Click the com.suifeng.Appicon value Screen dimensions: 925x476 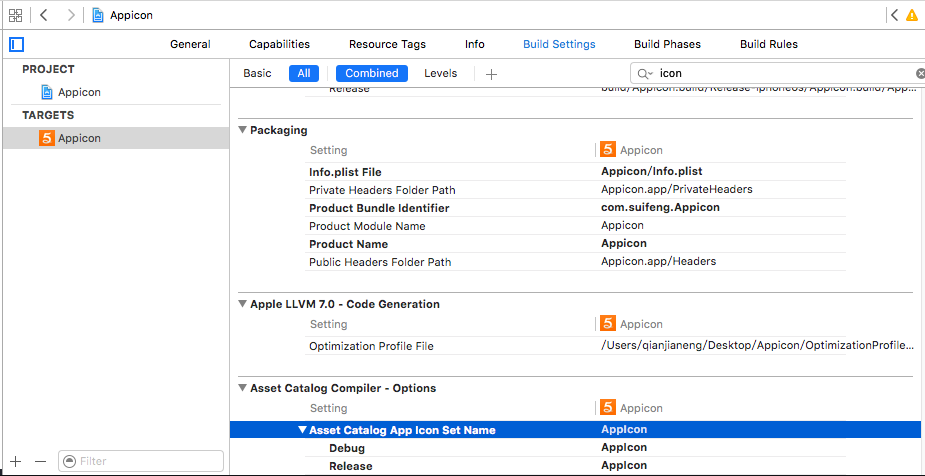pos(660,208)
